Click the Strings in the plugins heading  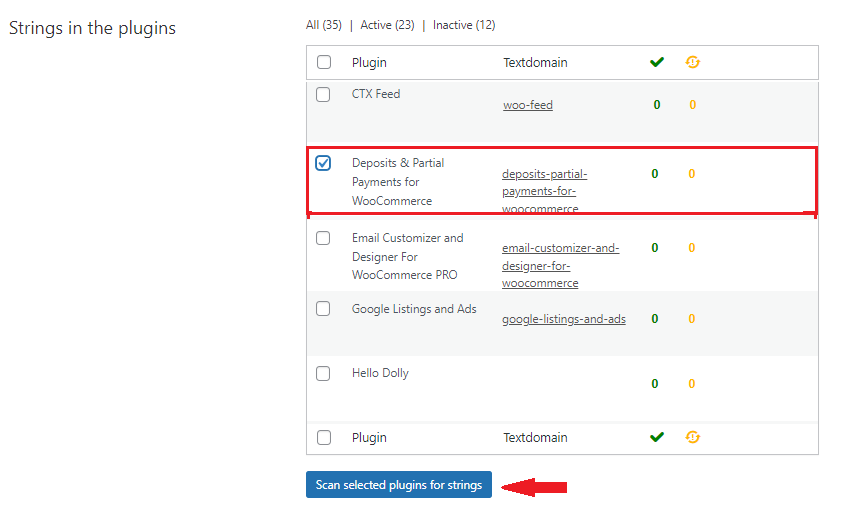(92, 28)
